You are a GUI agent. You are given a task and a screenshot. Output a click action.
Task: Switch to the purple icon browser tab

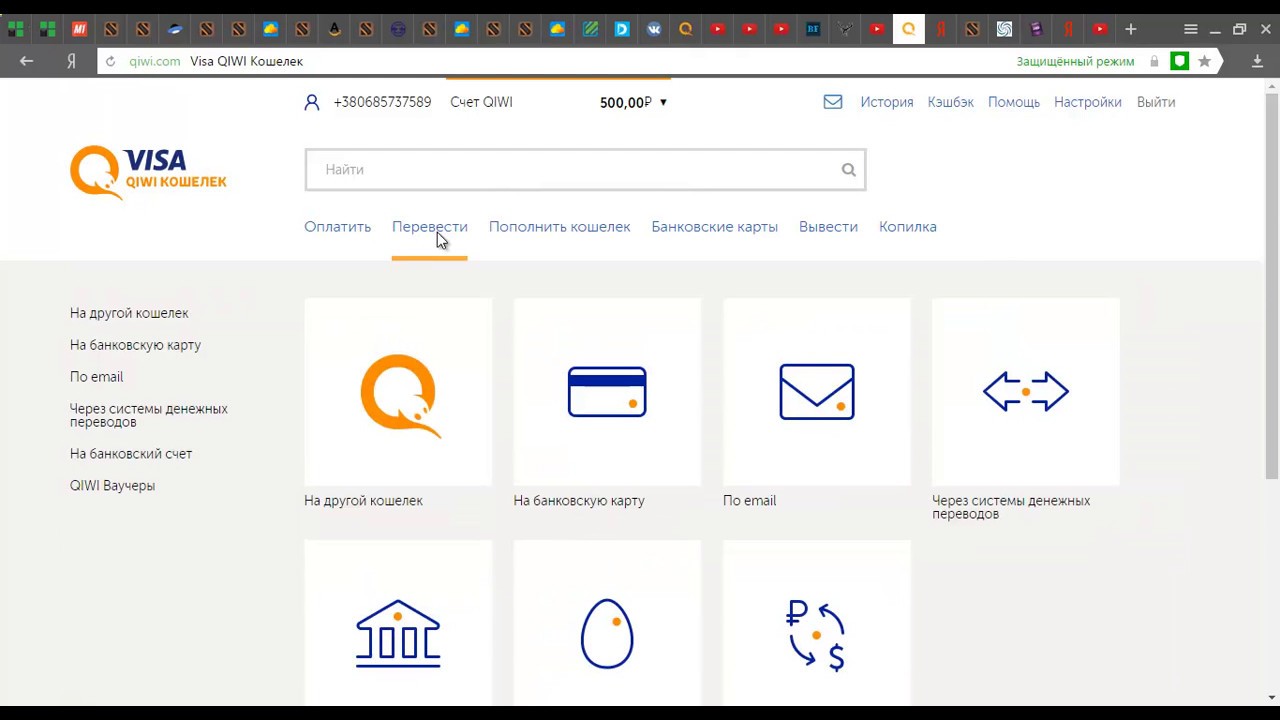[1036, 29]
